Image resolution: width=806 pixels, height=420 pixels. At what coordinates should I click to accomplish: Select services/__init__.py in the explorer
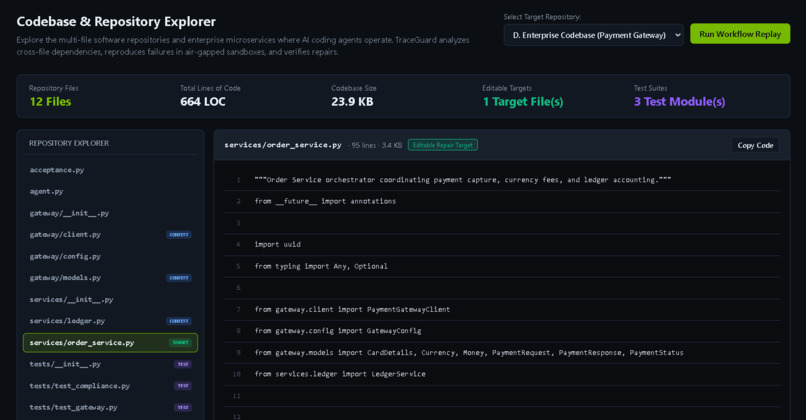tap(110, 299)
